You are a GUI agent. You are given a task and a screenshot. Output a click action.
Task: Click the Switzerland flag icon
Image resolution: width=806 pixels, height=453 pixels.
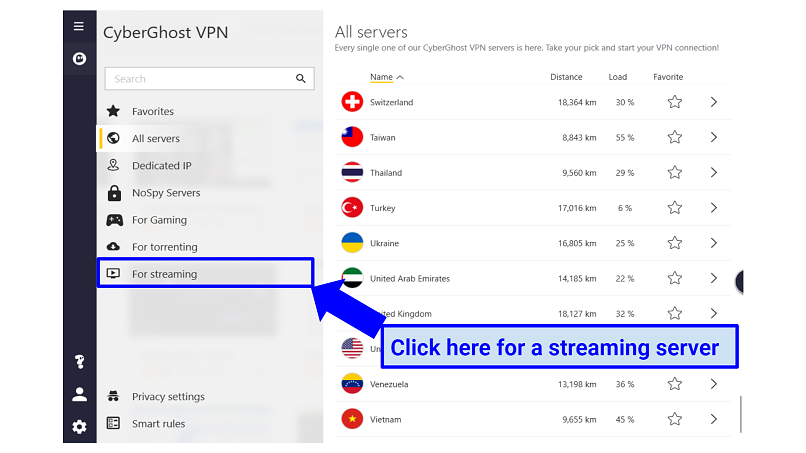click(x=352, y=102)
